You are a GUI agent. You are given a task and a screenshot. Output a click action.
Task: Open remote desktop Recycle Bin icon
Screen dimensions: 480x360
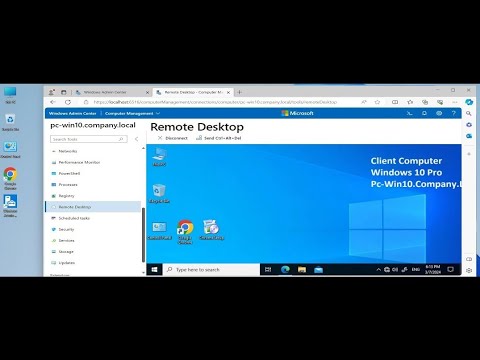(159, 193)
